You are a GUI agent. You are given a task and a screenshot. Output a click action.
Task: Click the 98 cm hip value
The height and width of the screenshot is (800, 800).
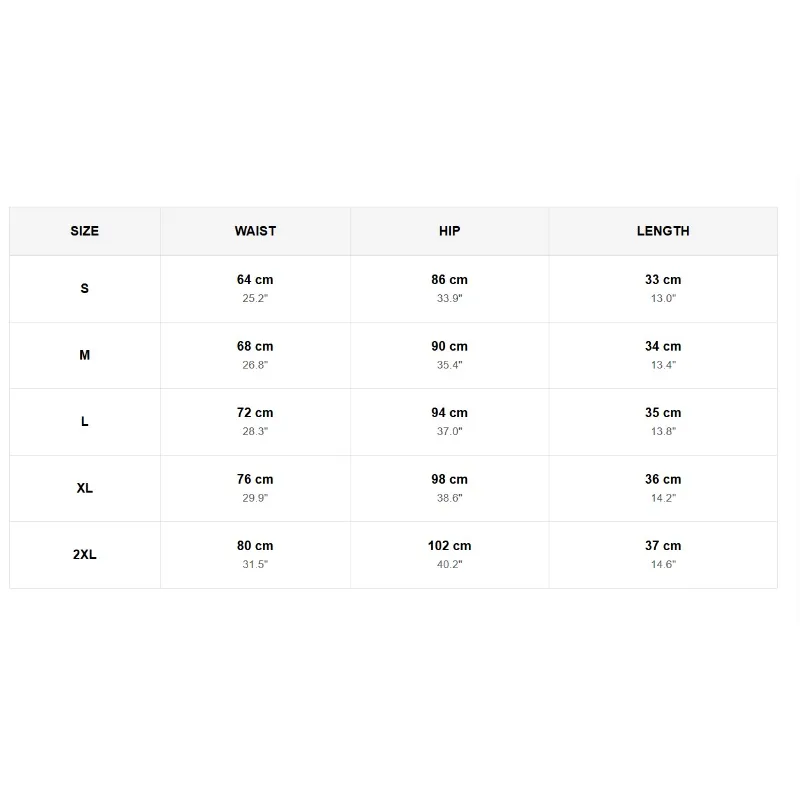449,480
